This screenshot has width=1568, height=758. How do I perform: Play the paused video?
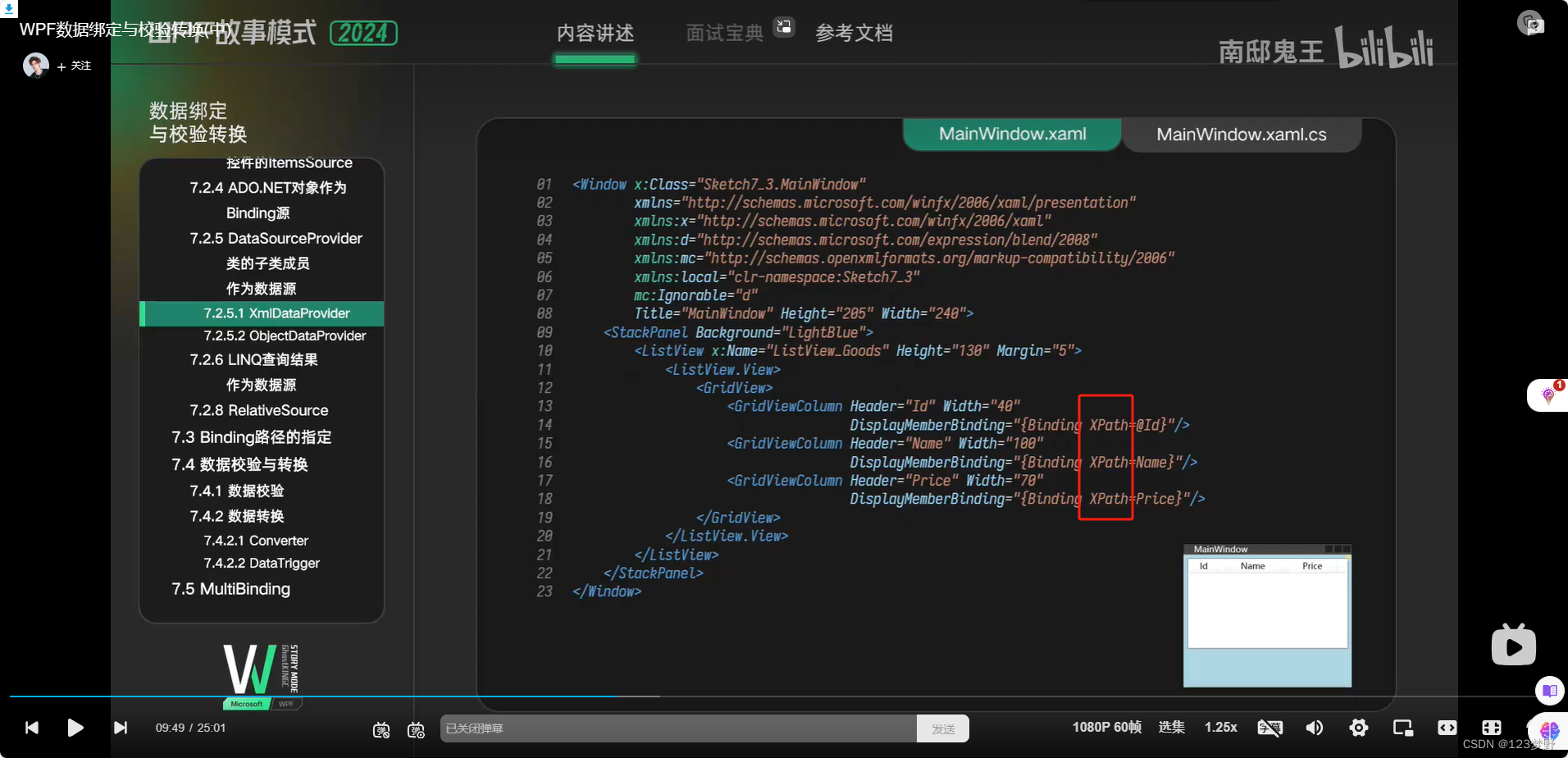(75, 728)
